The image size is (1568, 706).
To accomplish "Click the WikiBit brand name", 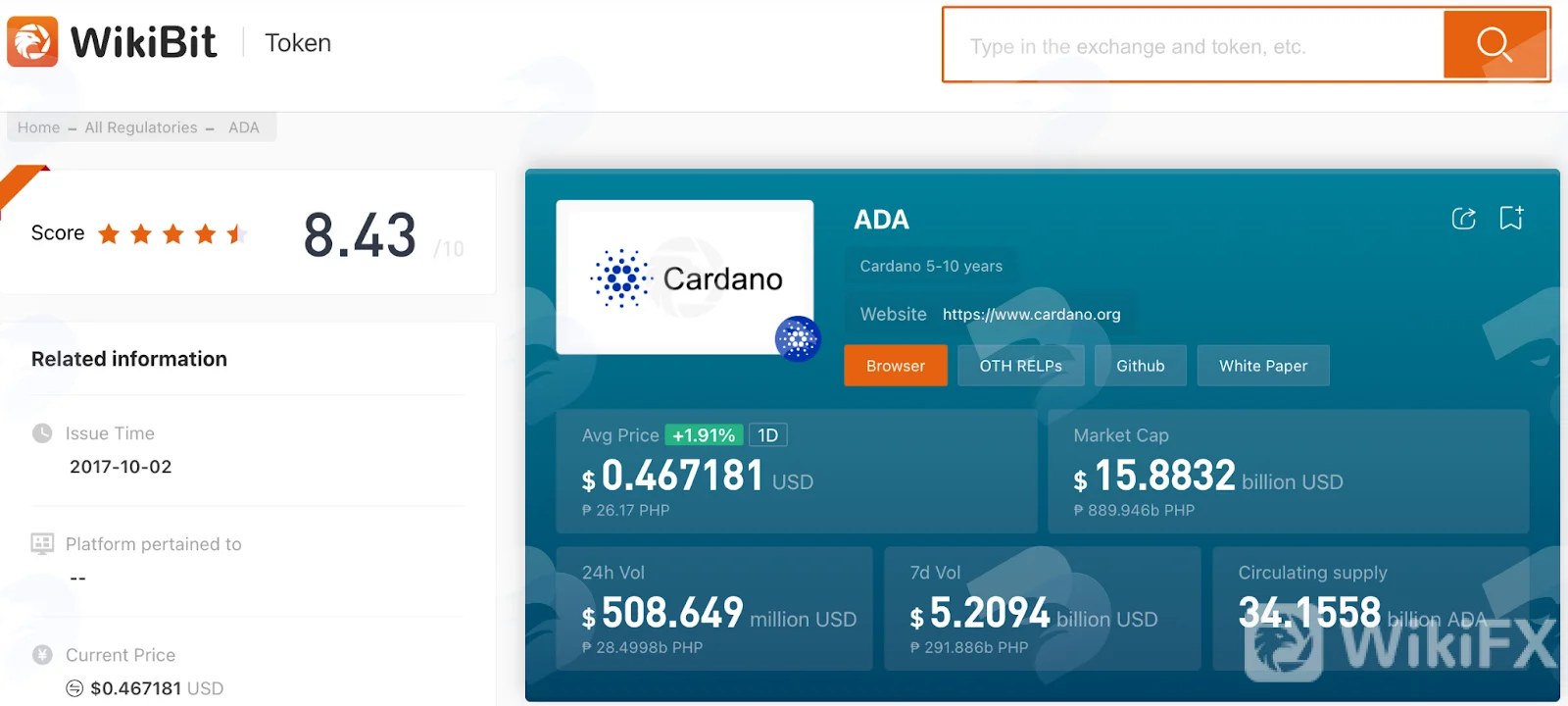I will 144,42.
